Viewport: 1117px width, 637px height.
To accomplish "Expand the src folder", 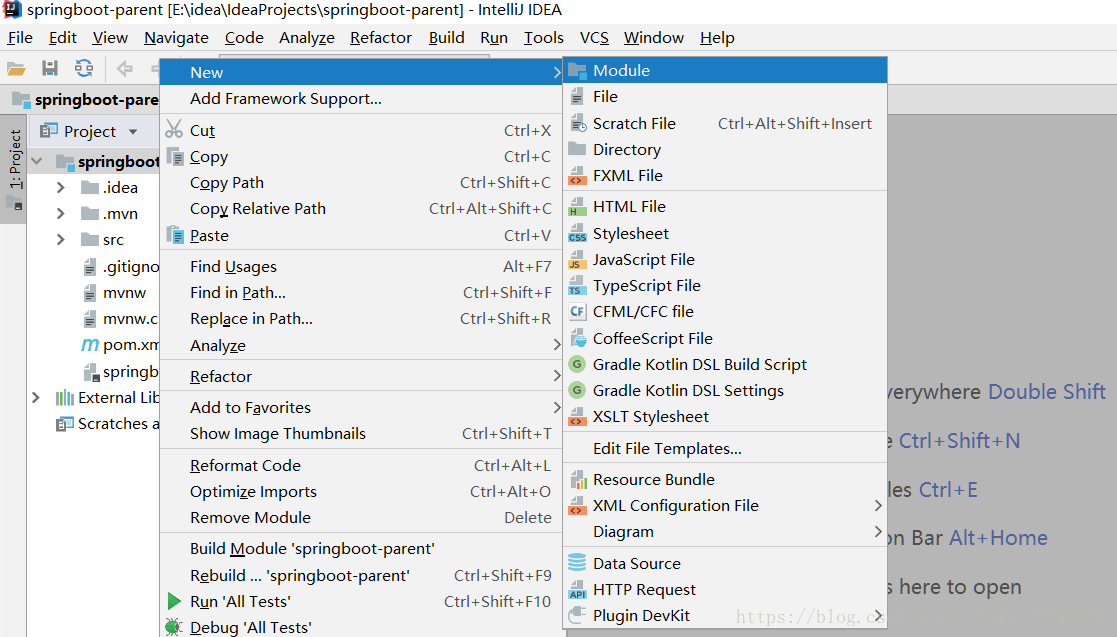I will pos(61,239).
